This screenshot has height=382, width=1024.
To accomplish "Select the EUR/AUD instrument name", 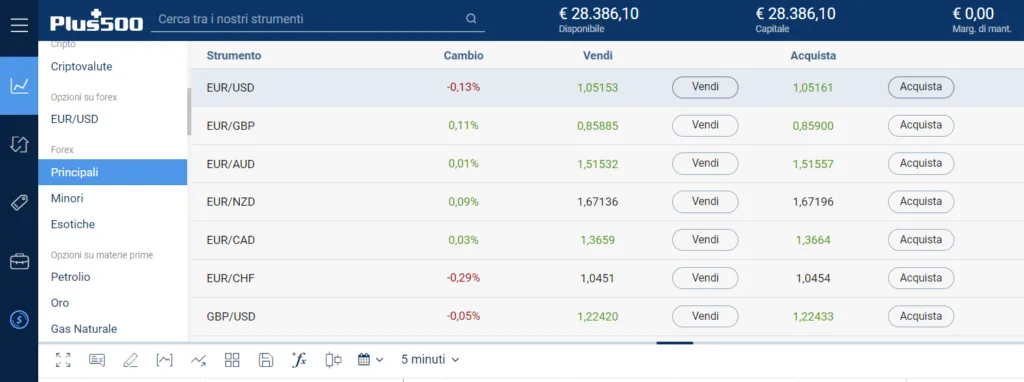I will tap(231, 164).
